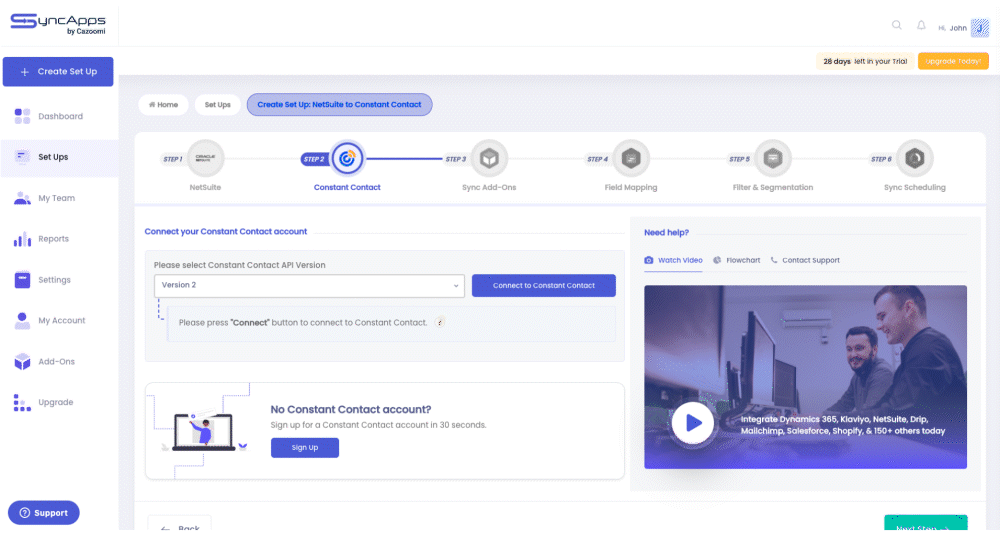This screenshot has width=1000, height=542.
Task: Select Step 2 Constant Contact icon
Action: coord(347,158)
